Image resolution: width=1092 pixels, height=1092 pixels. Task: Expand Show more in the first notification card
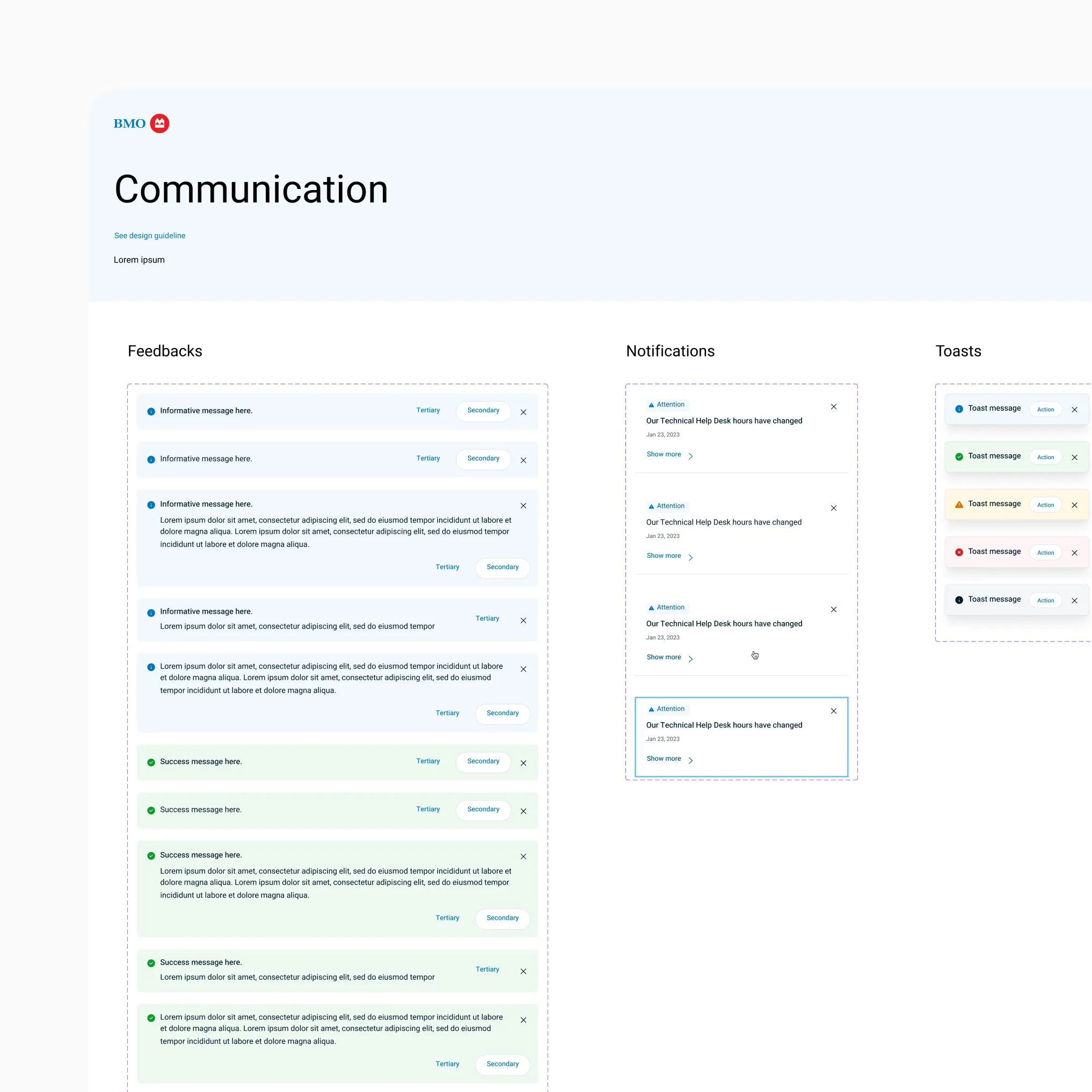coord(670,455)
